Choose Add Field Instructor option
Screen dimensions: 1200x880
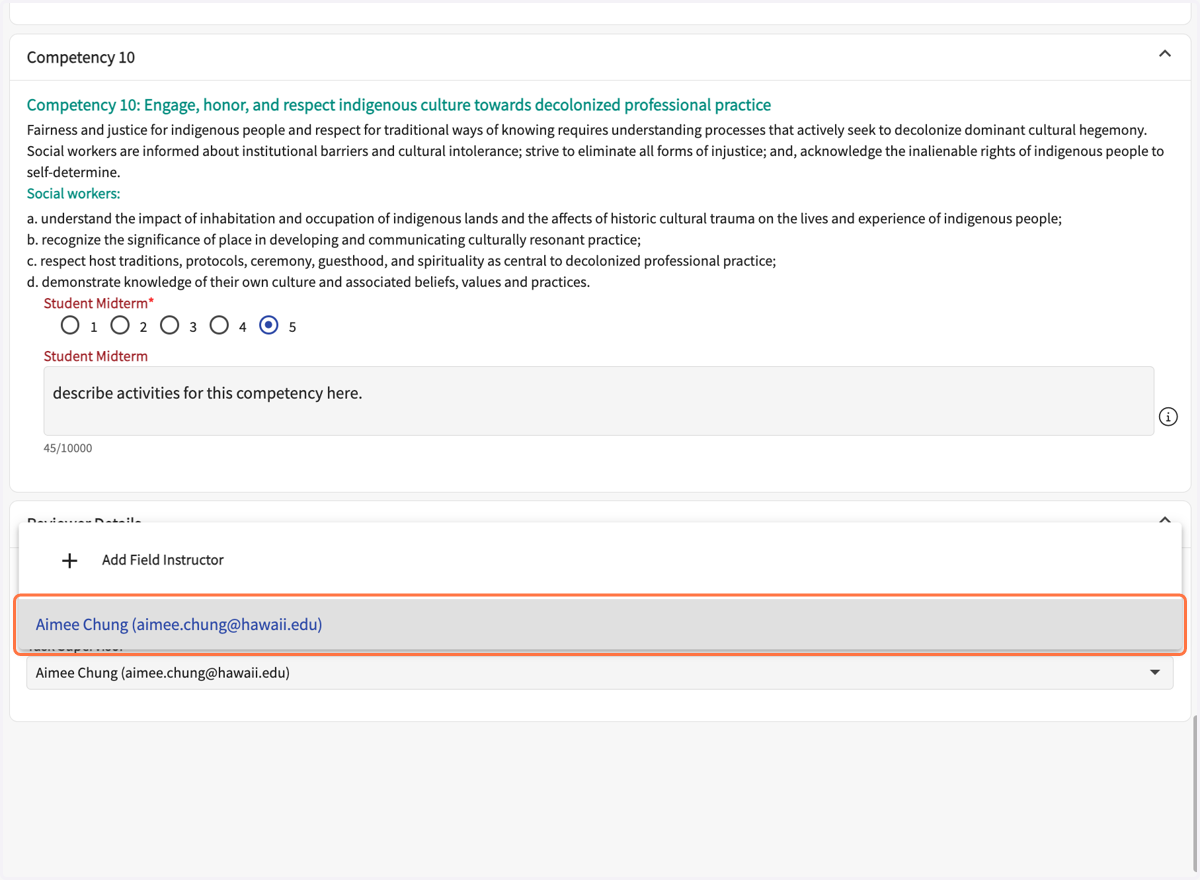pos(600,560)
